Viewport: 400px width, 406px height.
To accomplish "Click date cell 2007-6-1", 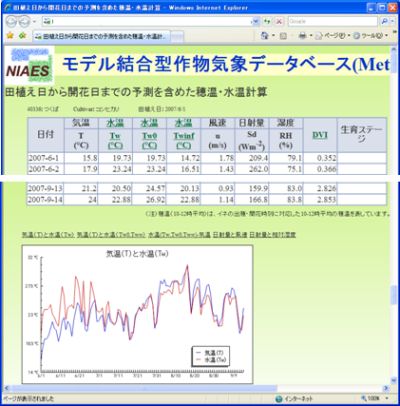I will click(x=46, y=158).
